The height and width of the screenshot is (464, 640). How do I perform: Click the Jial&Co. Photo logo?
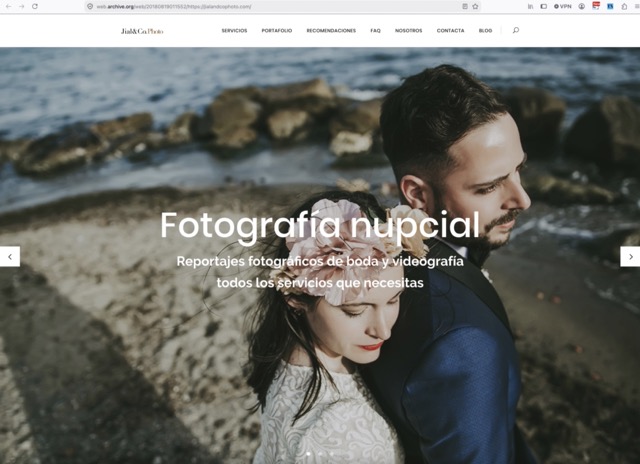(142, 31)
